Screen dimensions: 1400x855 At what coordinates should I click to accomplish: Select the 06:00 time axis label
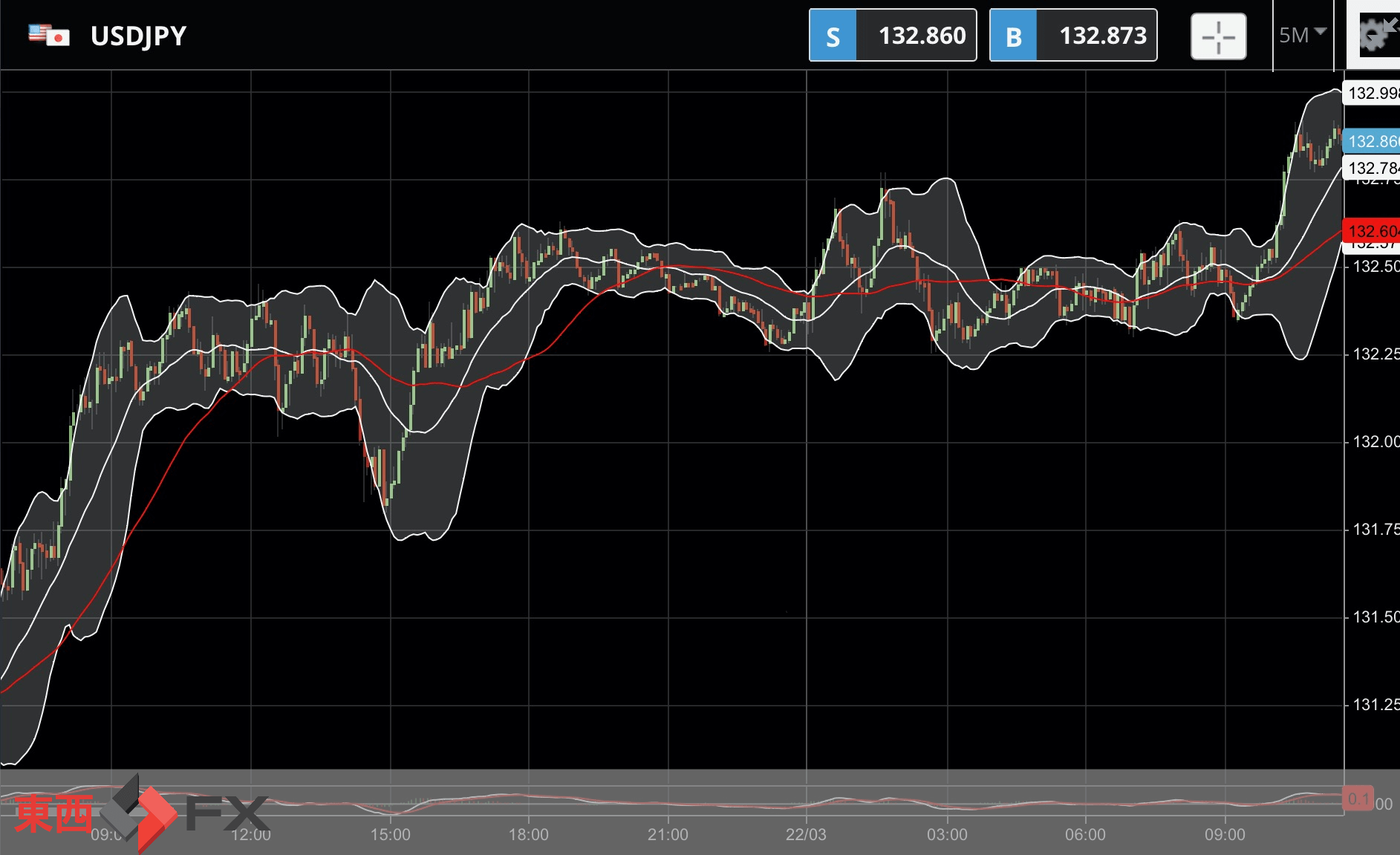click(1085, 835)
